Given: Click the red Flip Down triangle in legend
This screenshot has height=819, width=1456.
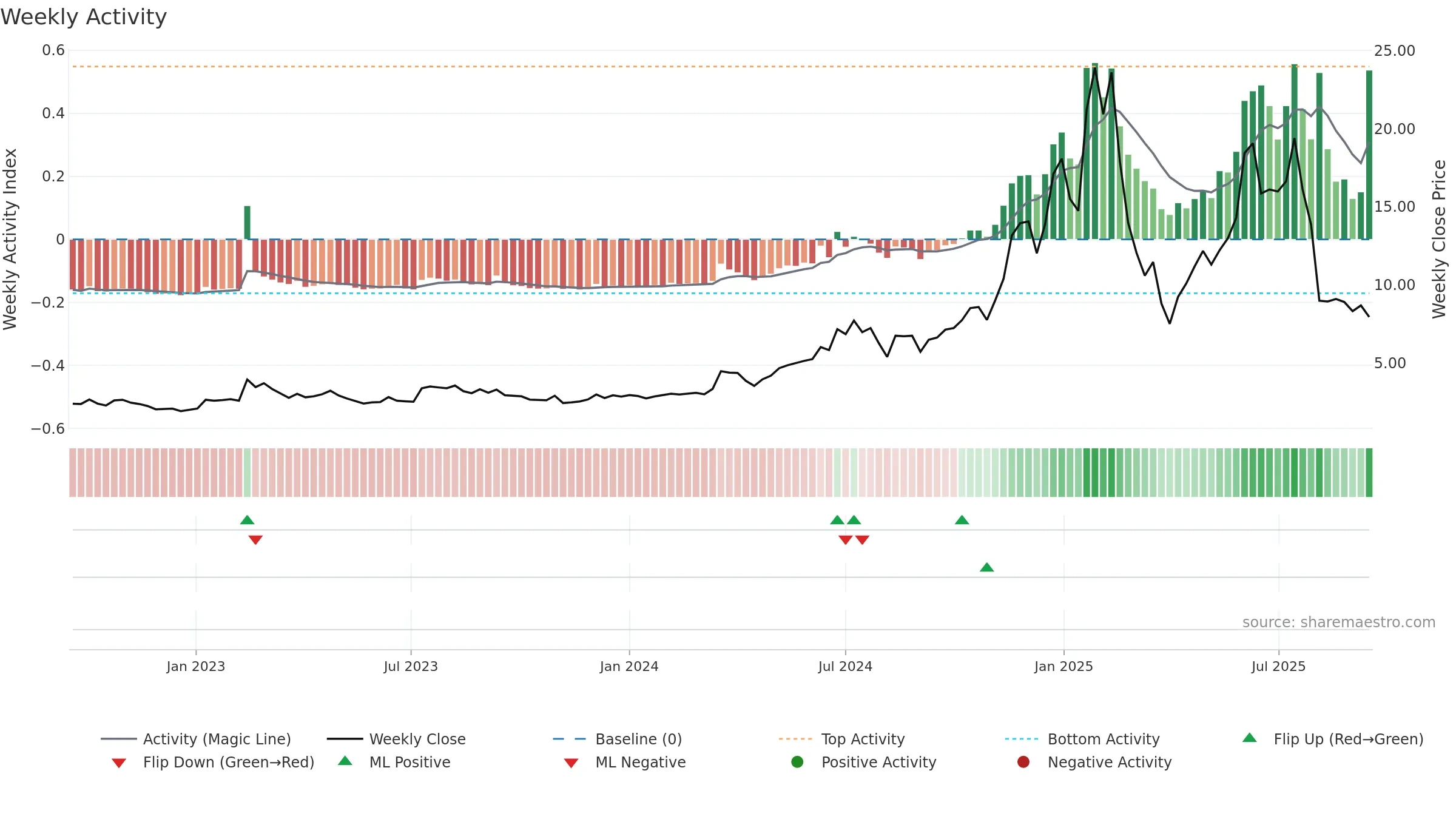Looking at the screenshot, I should [119, 763].
